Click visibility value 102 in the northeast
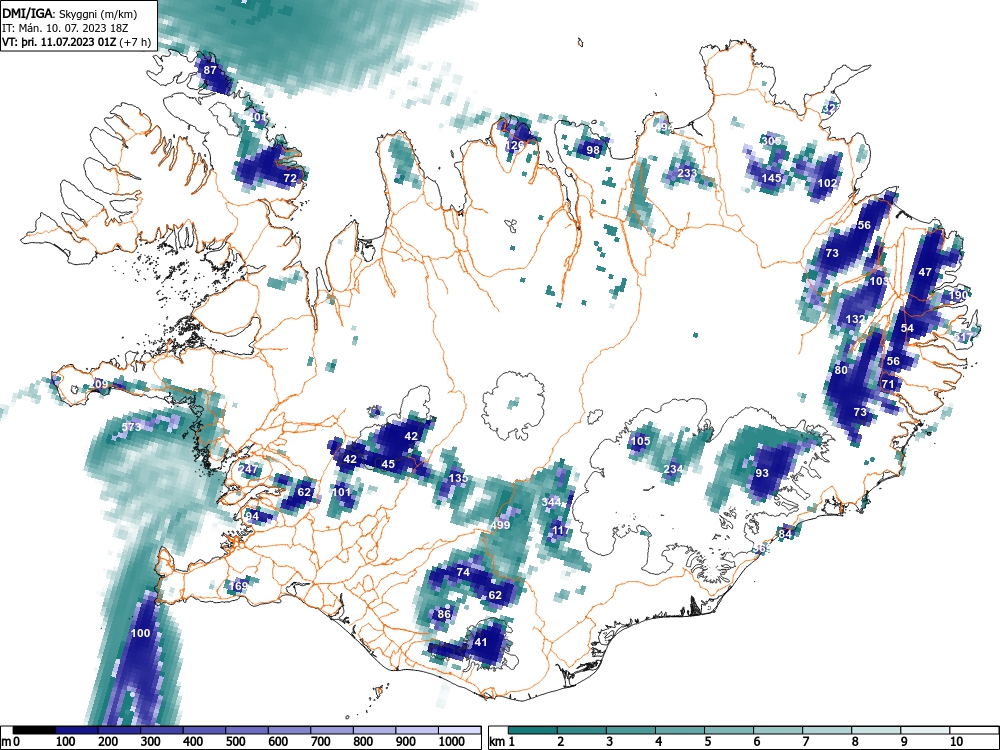The image size is (1000, 750). (x=827, y=183)
